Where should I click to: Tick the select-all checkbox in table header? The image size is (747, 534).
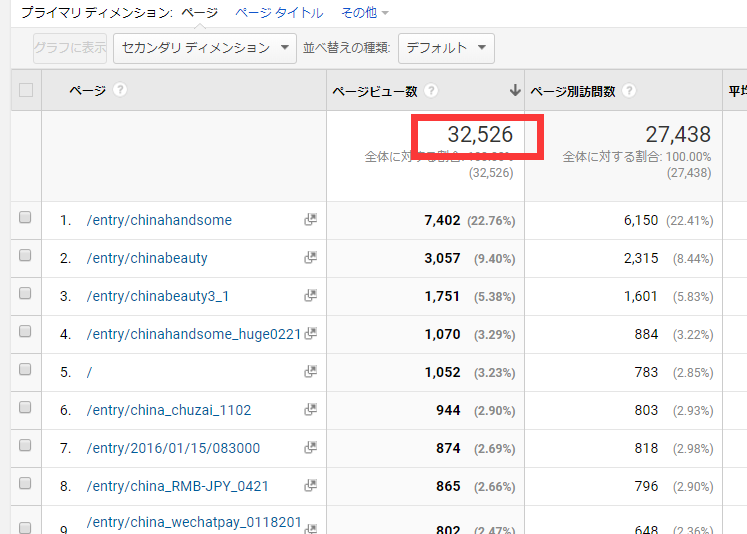tap(26, 90)
